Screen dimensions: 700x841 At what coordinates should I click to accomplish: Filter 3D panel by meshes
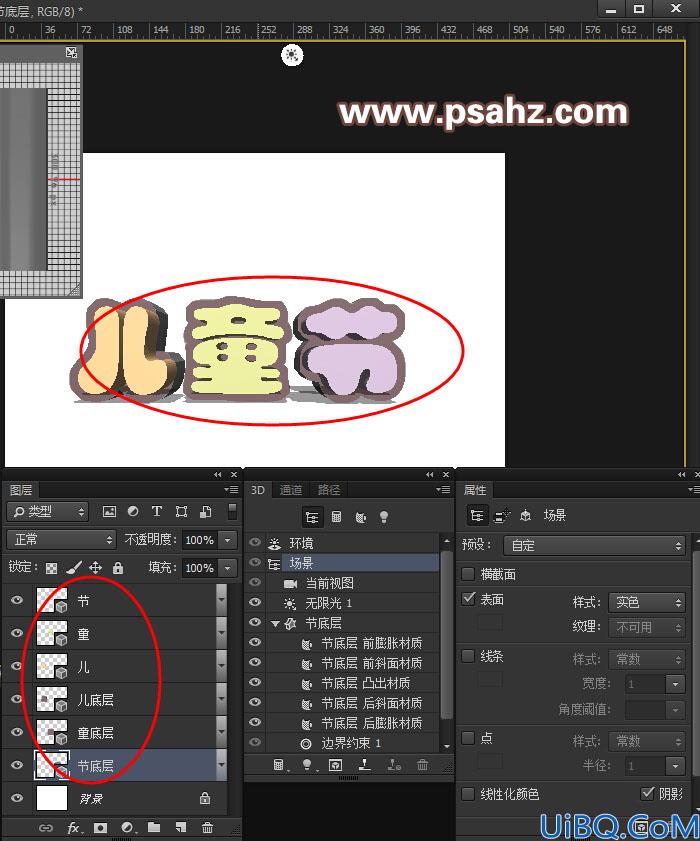point(336,517)
